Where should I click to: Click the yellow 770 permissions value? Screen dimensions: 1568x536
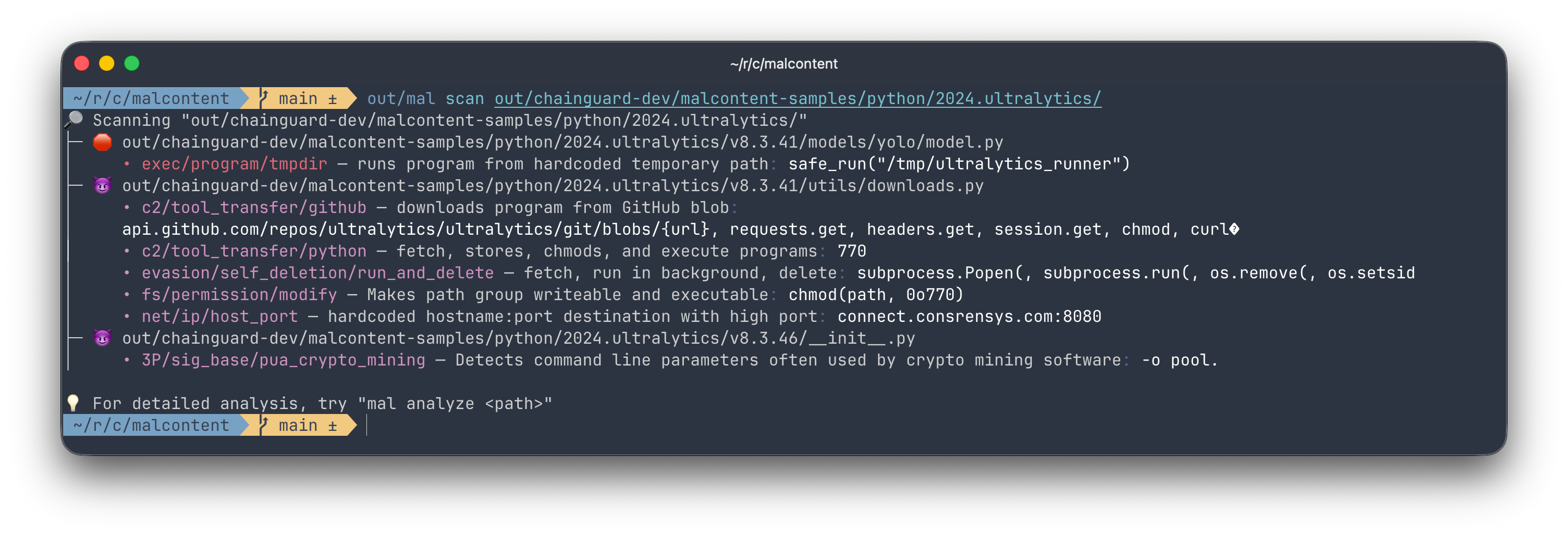click(x=852, y=251)
